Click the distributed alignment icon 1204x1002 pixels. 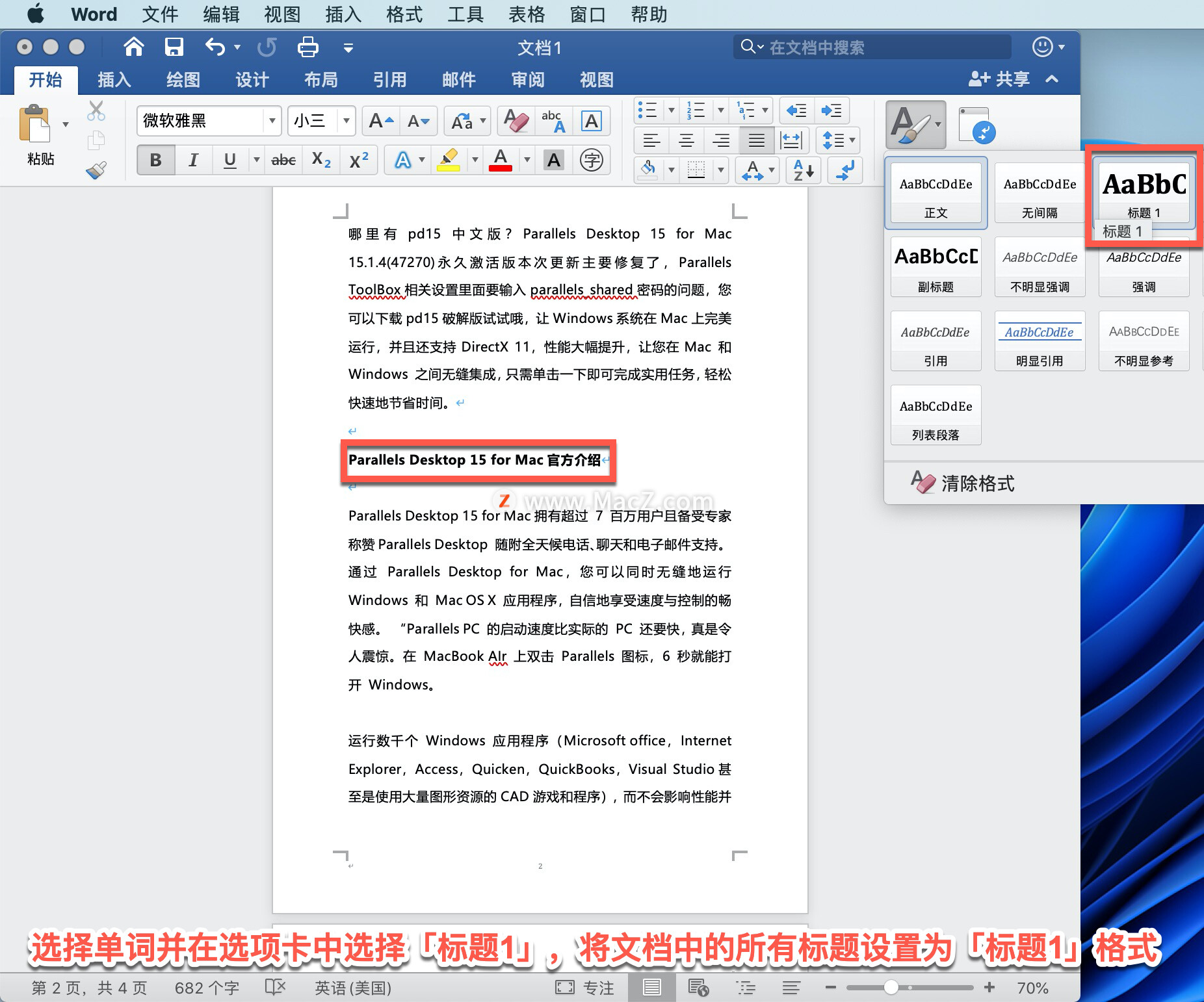[791, 140]
